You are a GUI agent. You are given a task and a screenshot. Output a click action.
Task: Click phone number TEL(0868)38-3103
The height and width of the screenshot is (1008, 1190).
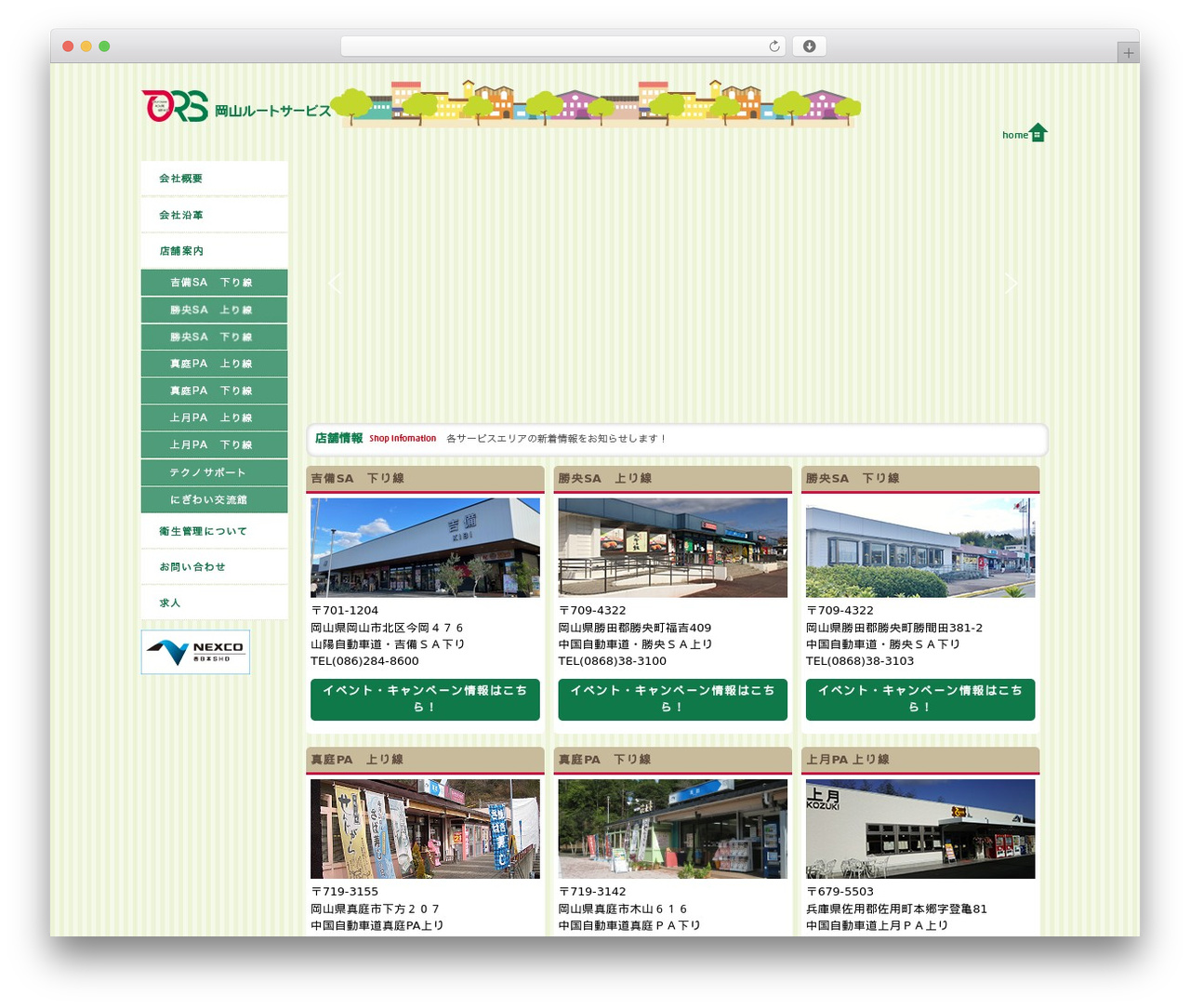pos(860,661)
